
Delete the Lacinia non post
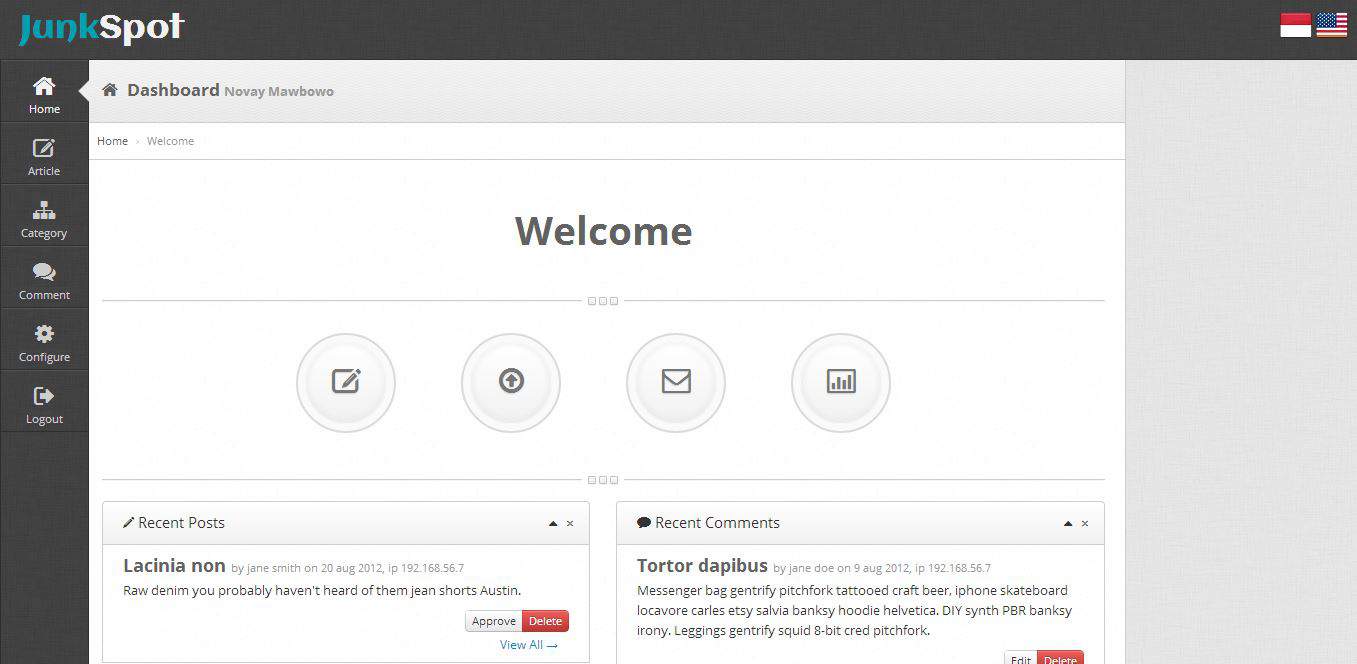[545, 621]
